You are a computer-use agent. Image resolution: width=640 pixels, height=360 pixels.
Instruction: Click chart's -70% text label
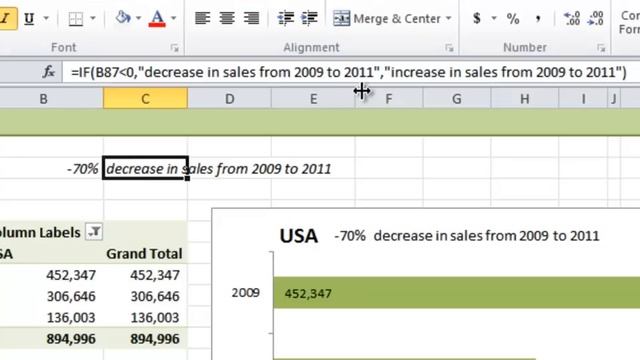tap(350, 236)
